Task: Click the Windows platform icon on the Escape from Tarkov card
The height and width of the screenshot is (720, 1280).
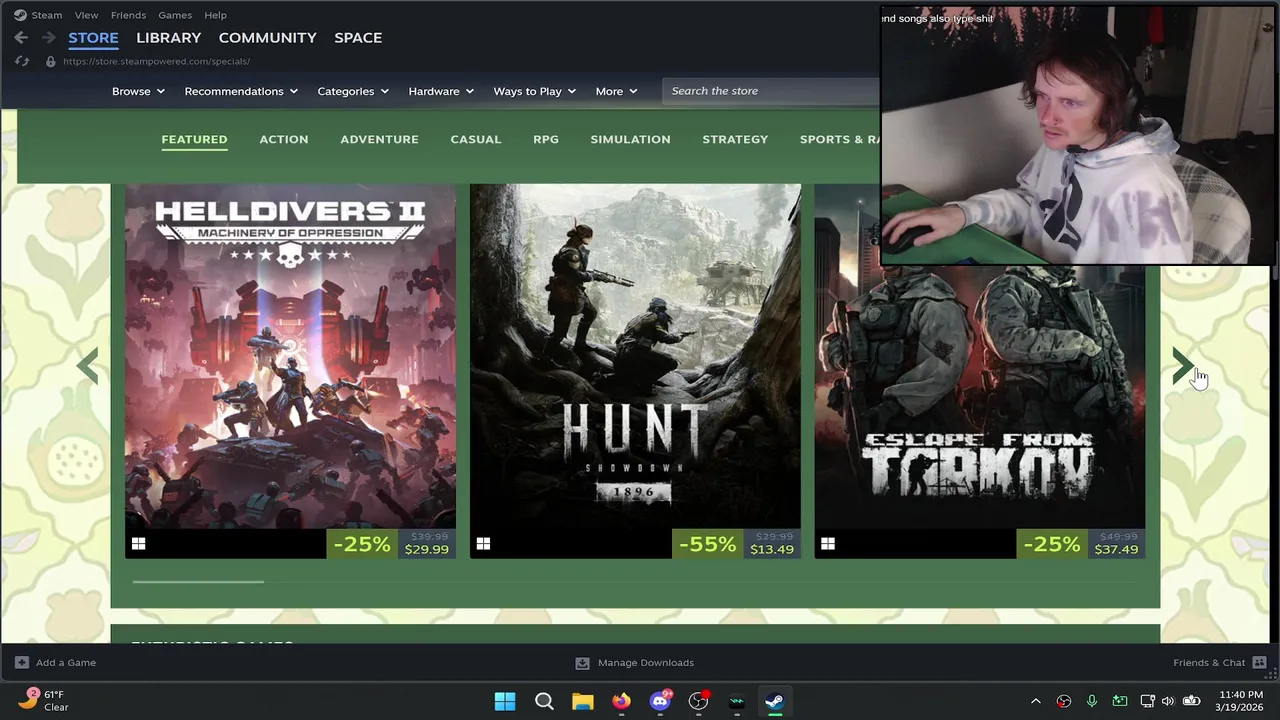Action: (828, 543)
